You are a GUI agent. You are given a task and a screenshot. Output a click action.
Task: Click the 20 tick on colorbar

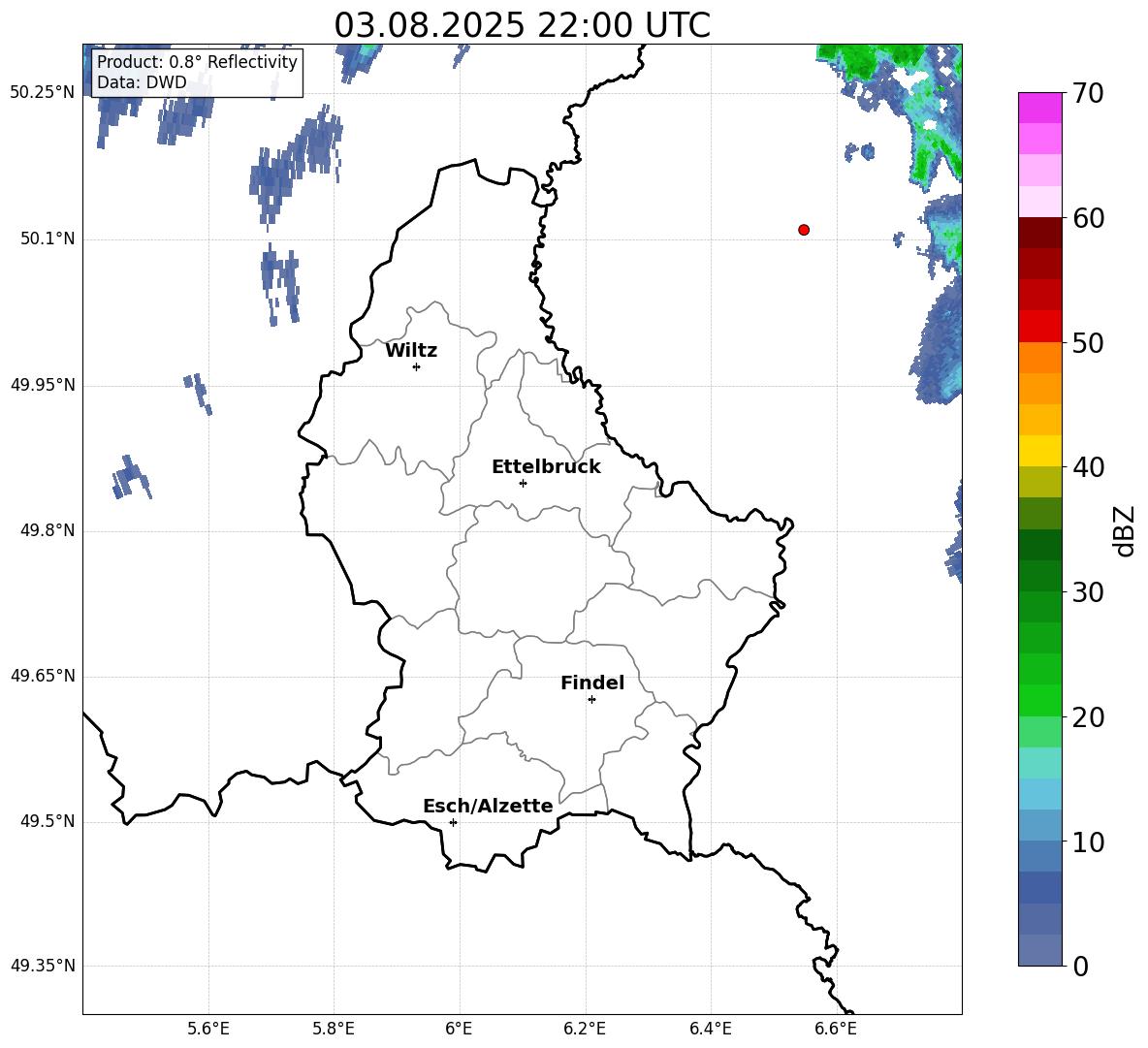pos(1088,717)
